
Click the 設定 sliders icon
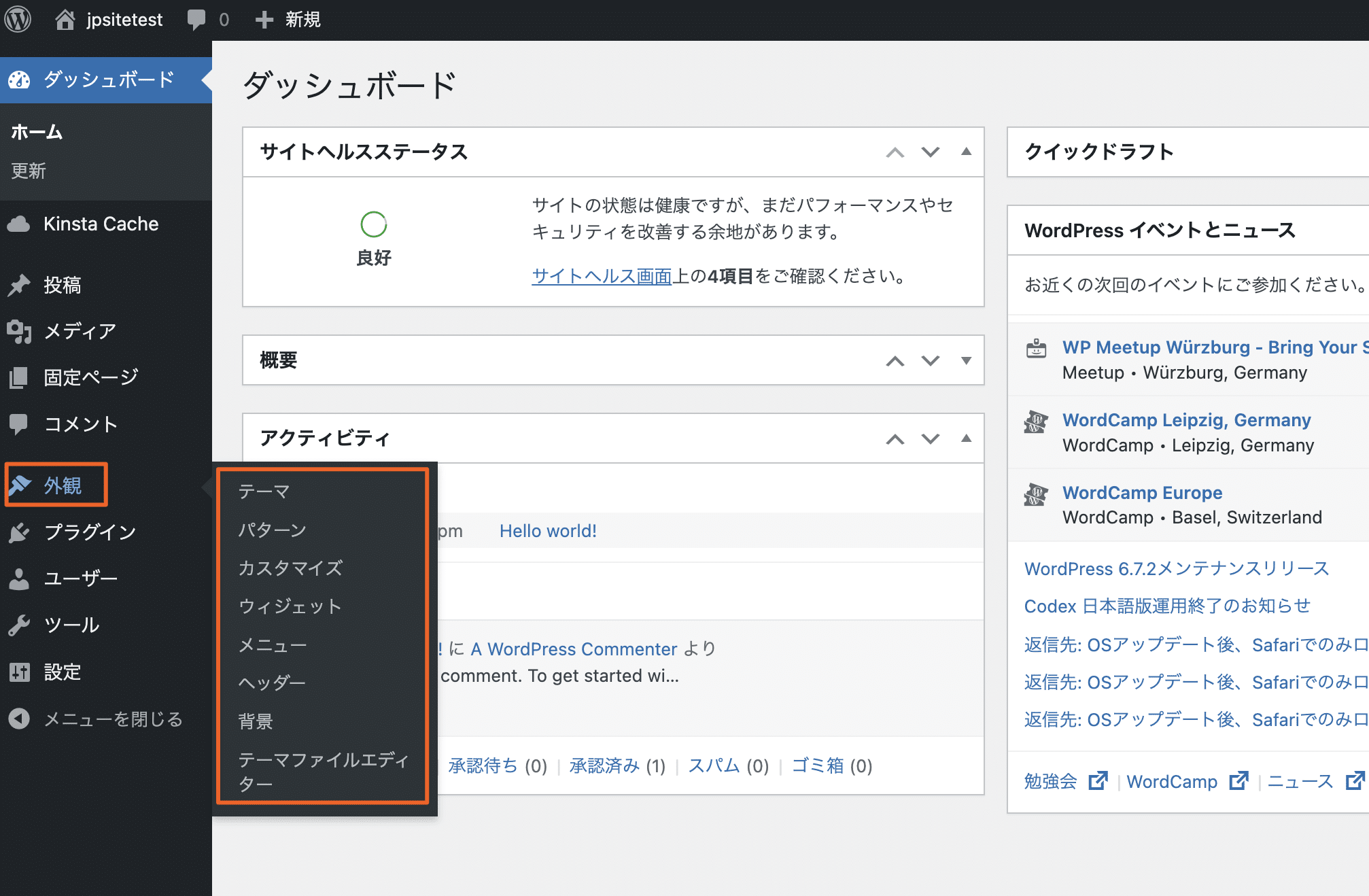[19, 672]
